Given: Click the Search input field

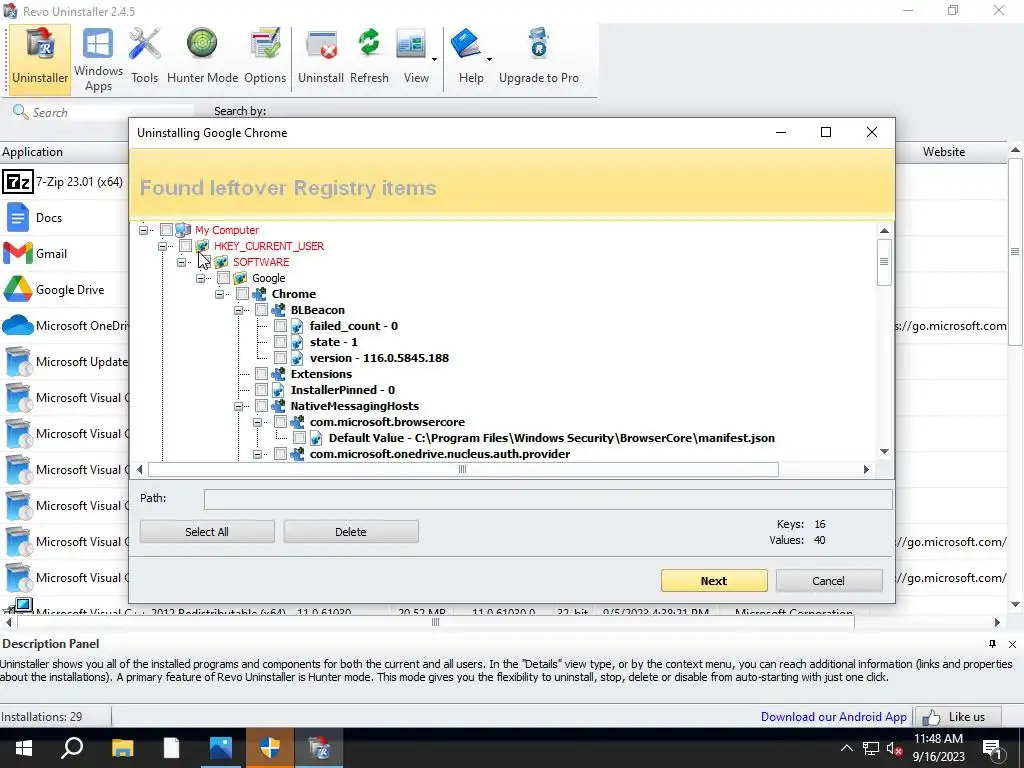Looking at the screenshot, I should [x=111, y=112].
